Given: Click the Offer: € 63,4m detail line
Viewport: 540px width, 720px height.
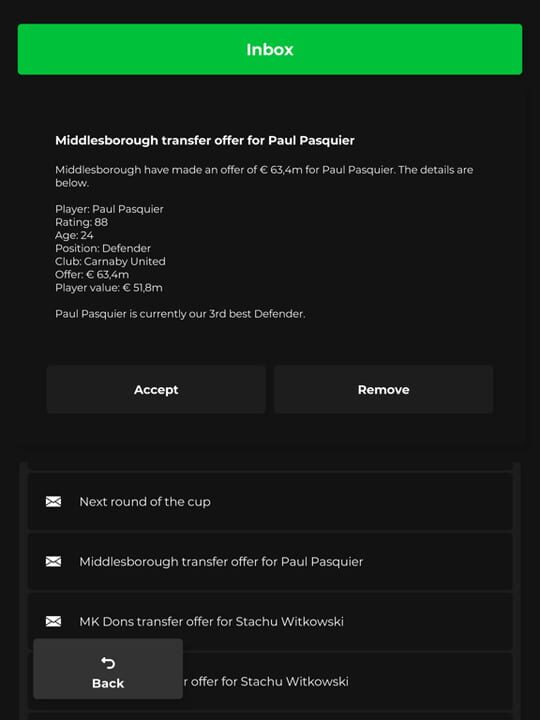Looking at the screenshot, I should click(92, 275).
